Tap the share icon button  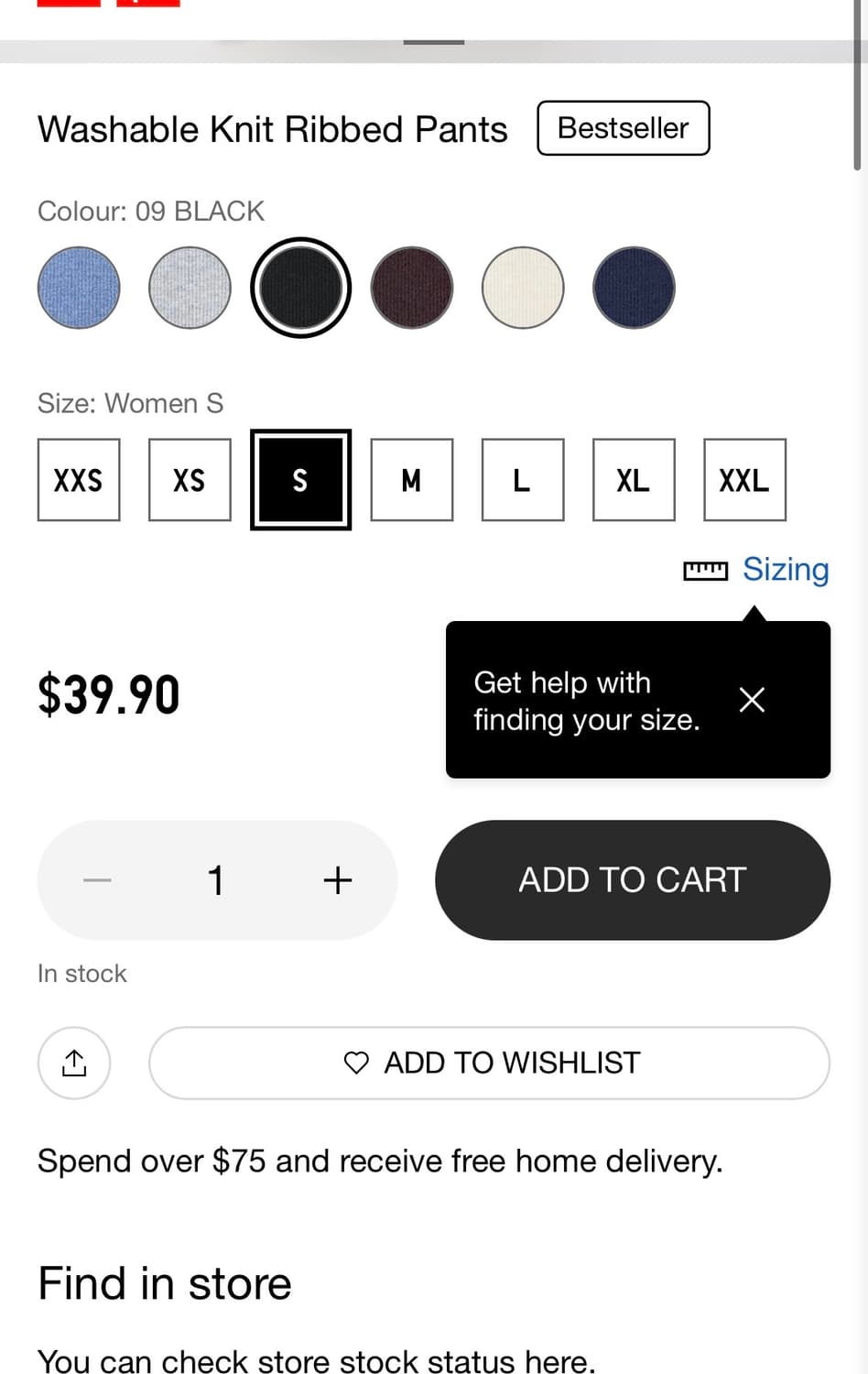[74, 1063]
